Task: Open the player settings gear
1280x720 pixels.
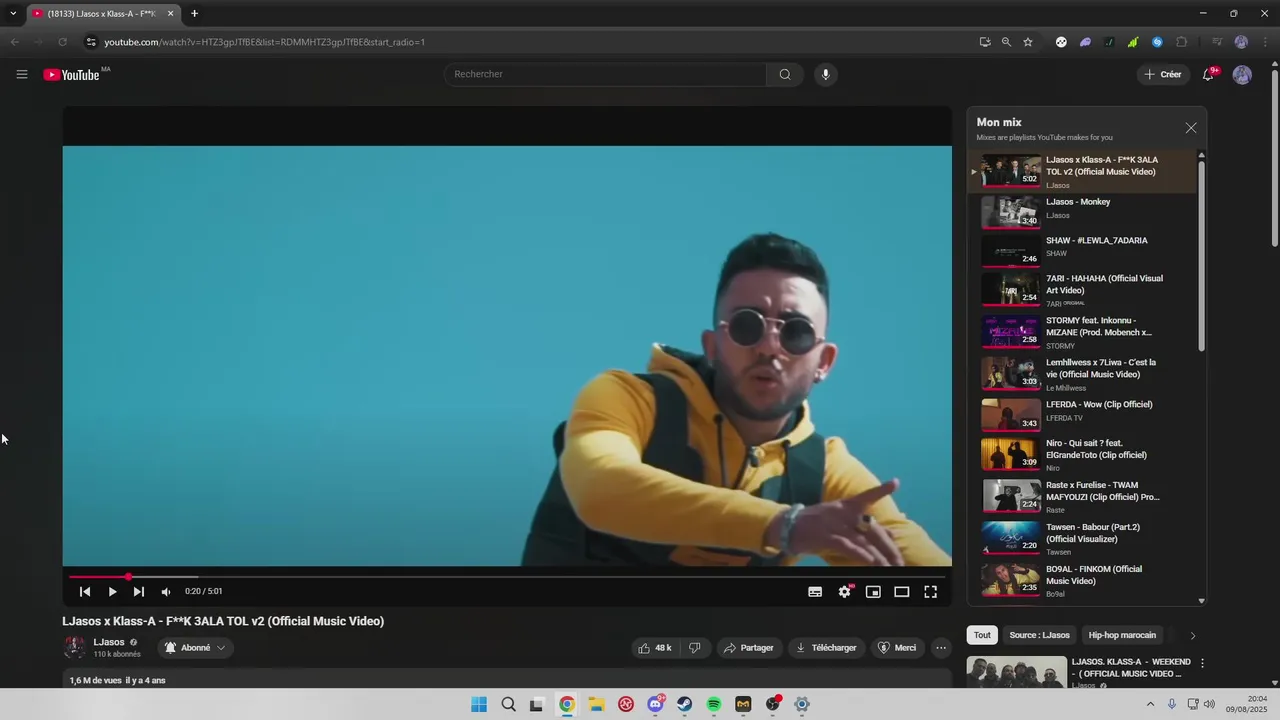Action: pos(845,592)
